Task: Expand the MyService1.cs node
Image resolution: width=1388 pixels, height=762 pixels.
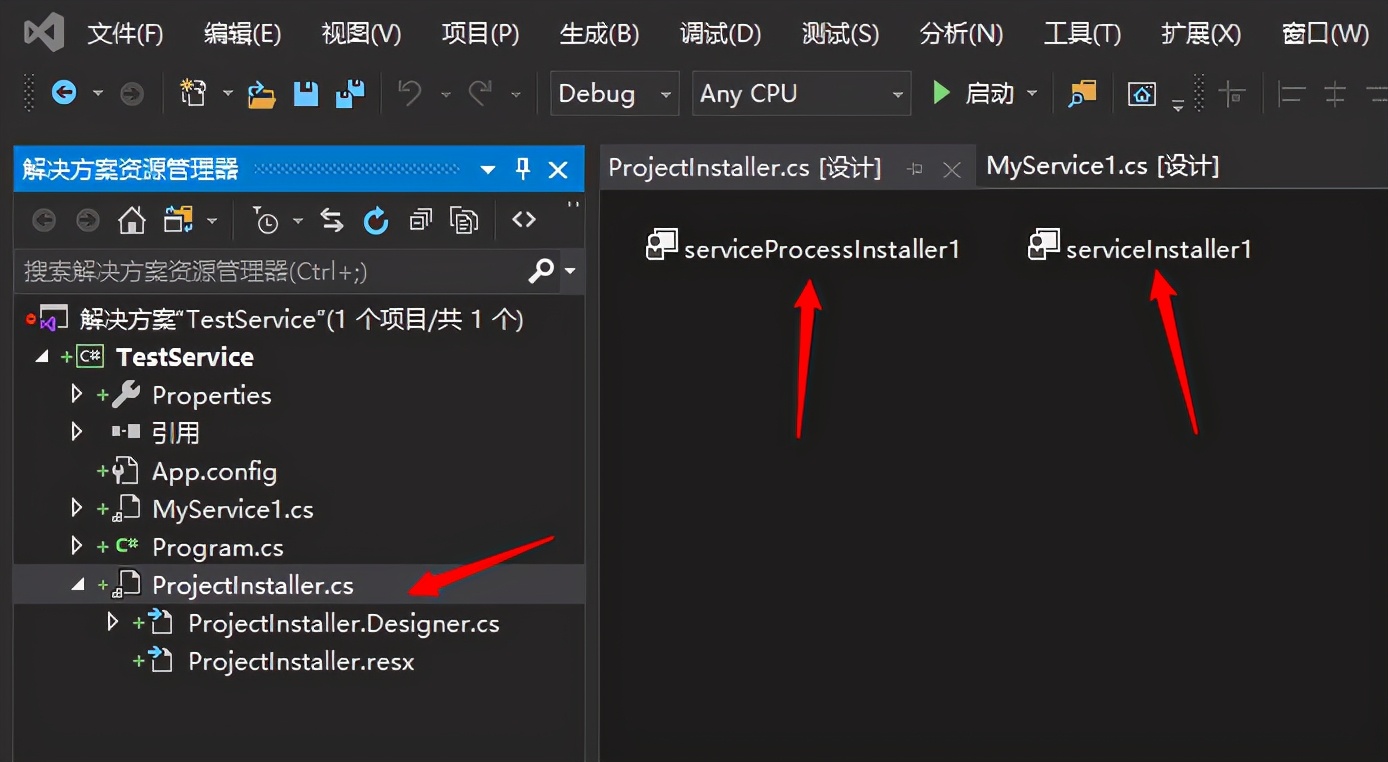Action: (x=77, y=508)
